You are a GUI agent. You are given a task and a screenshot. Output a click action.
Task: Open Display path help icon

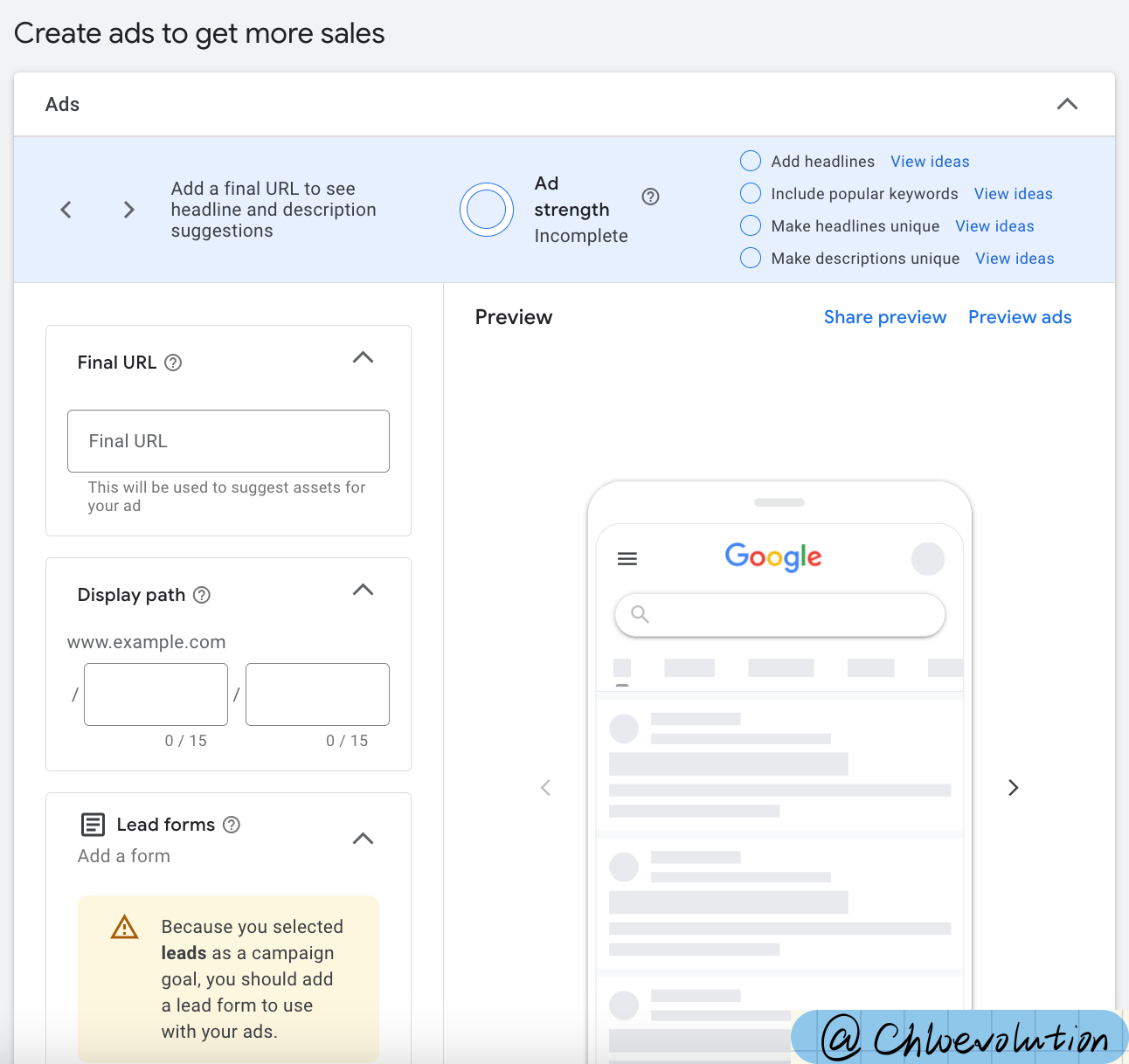click(x=202, y=595)
